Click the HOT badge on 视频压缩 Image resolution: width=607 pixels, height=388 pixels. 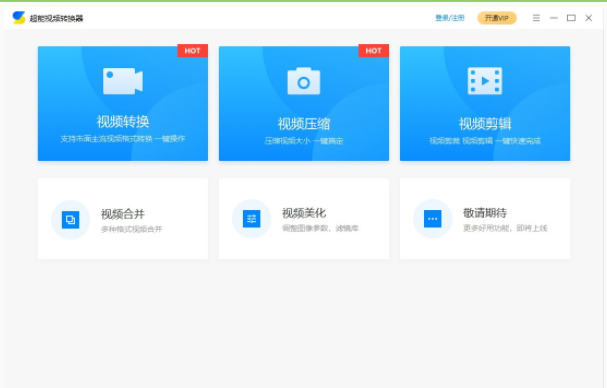tap(374, 51)
